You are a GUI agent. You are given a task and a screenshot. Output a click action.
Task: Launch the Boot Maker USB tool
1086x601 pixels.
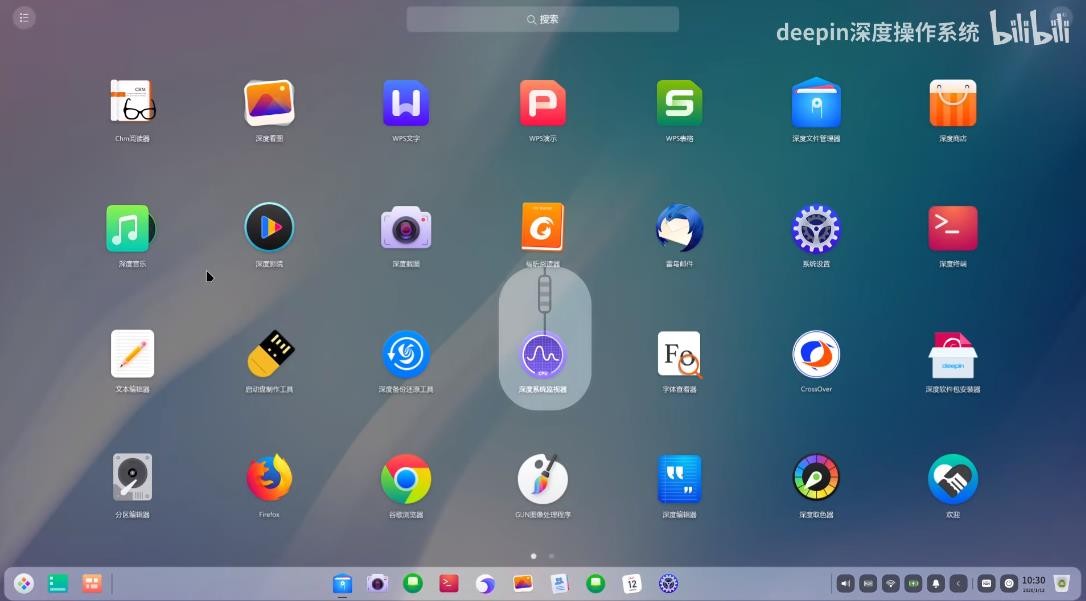[271, 354]
